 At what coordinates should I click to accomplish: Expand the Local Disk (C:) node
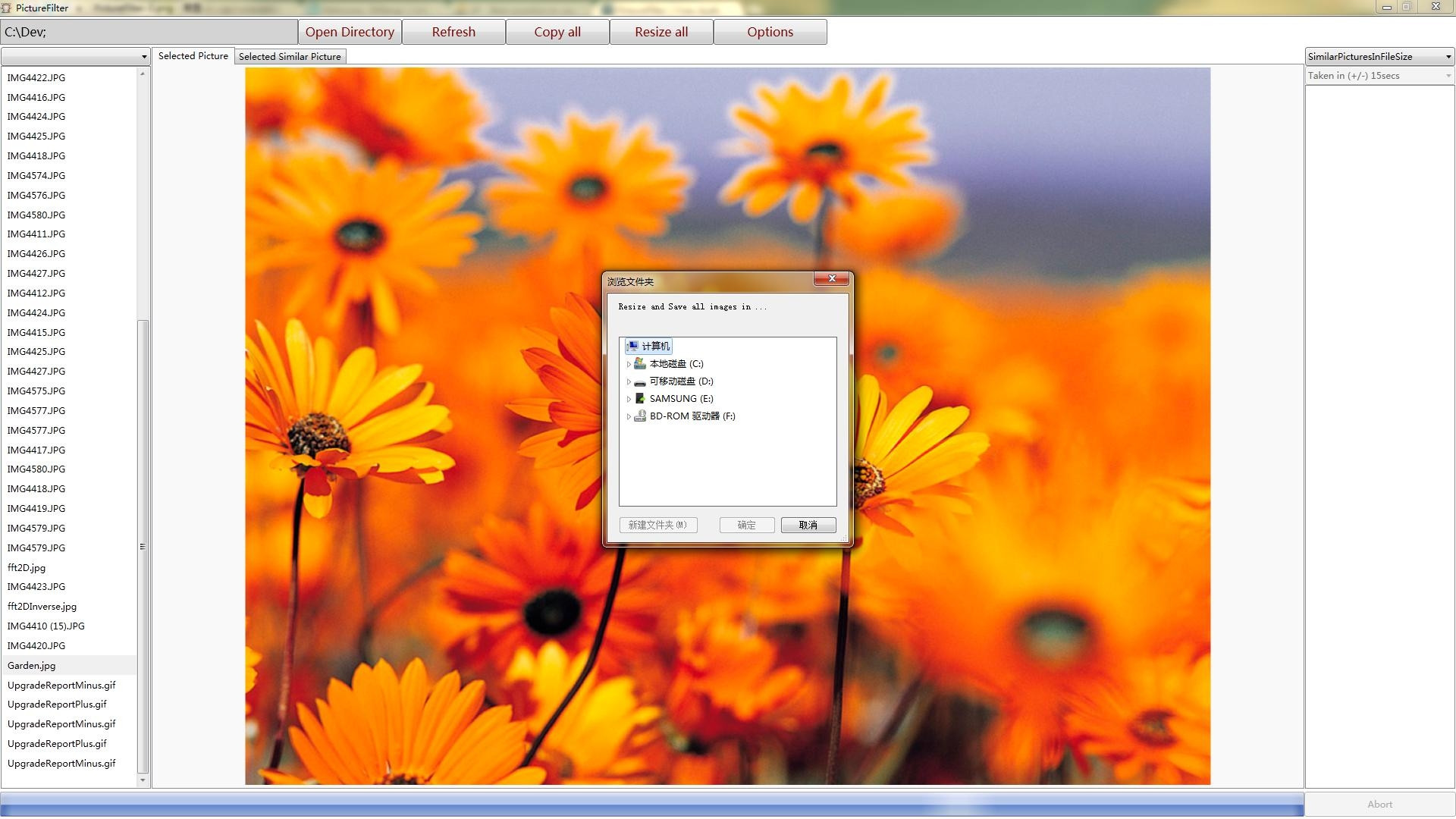629,365
